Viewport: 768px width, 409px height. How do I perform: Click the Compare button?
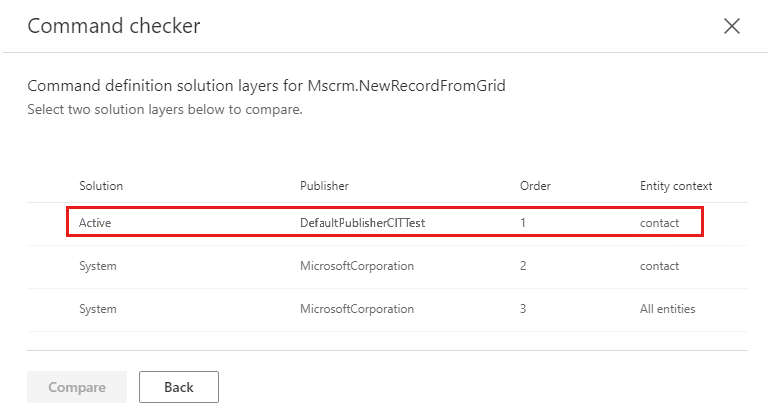click(x=77, y=387)
